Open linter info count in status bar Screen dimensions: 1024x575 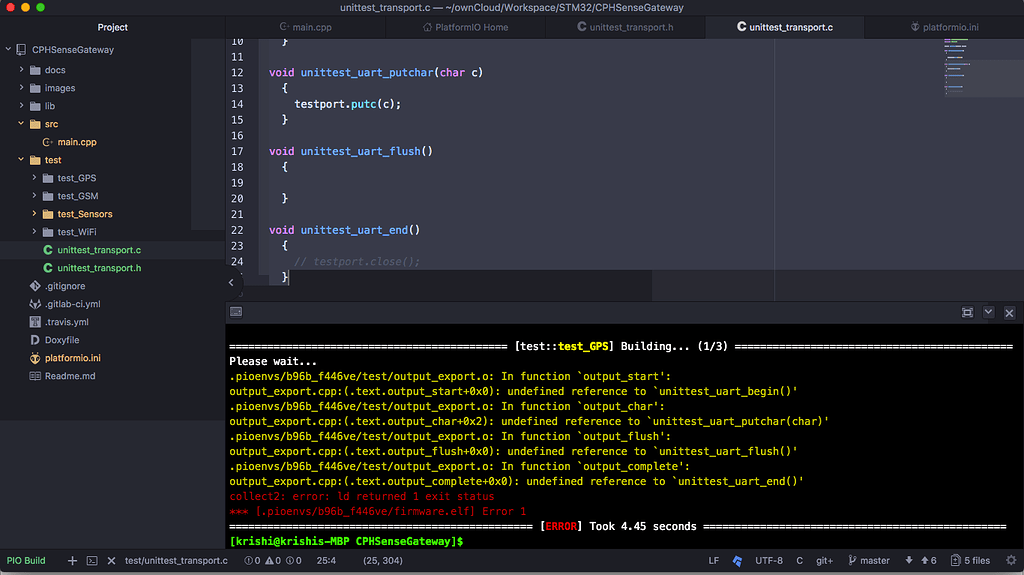point(294,561)
